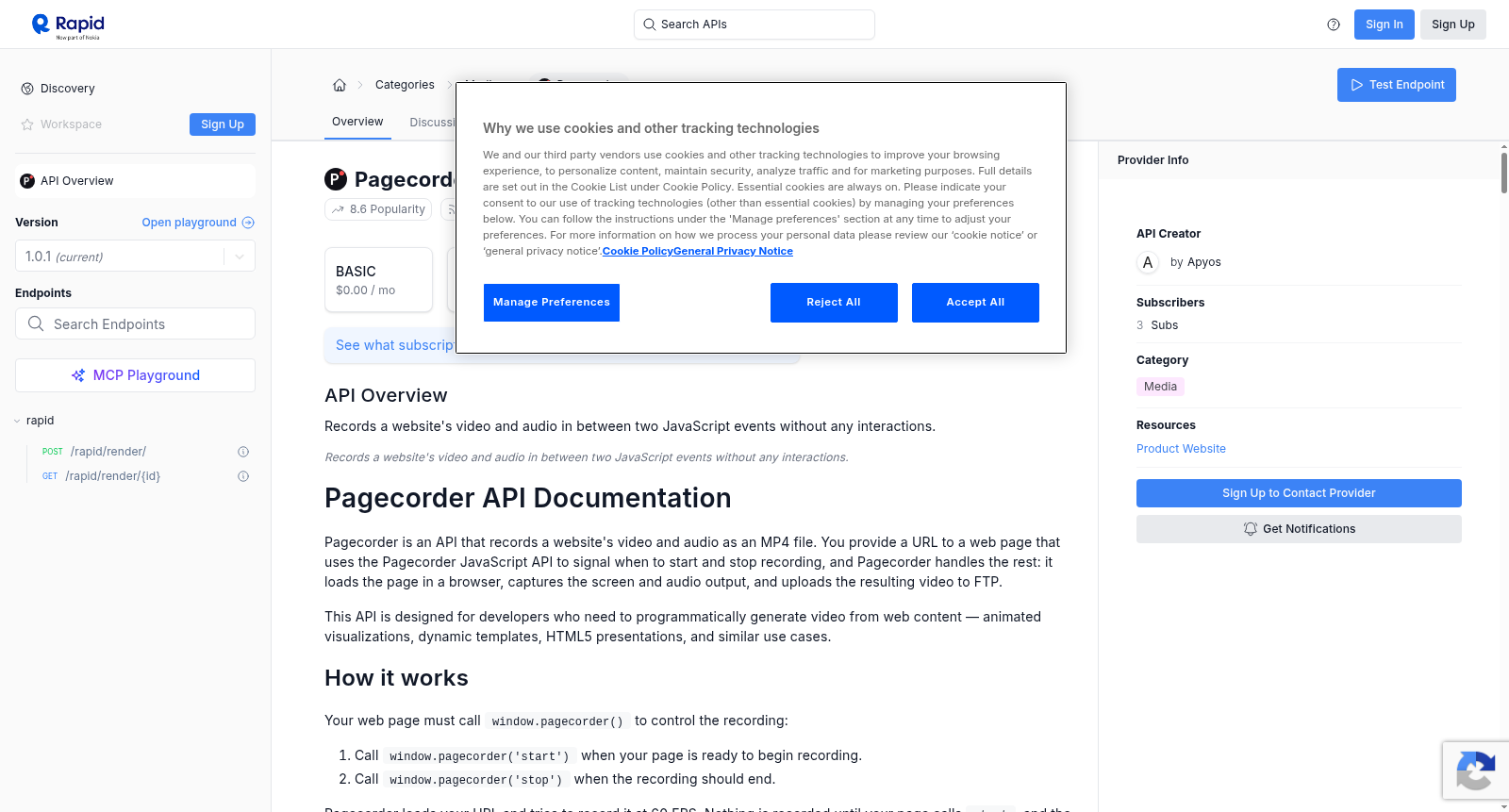Select the BASIC $0.00 plan card
Viewport: 1509px width, 812px height.
pyautogui.click(x=378, y=280)
